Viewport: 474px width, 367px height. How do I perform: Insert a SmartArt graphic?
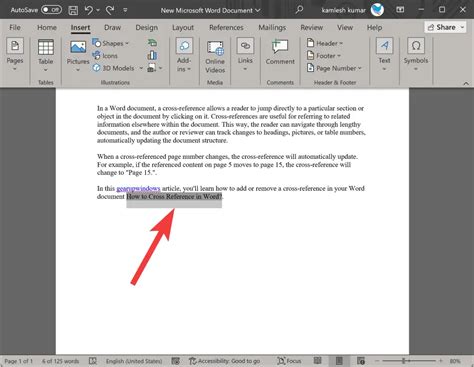pyautogui.click(x=152, y=43)
